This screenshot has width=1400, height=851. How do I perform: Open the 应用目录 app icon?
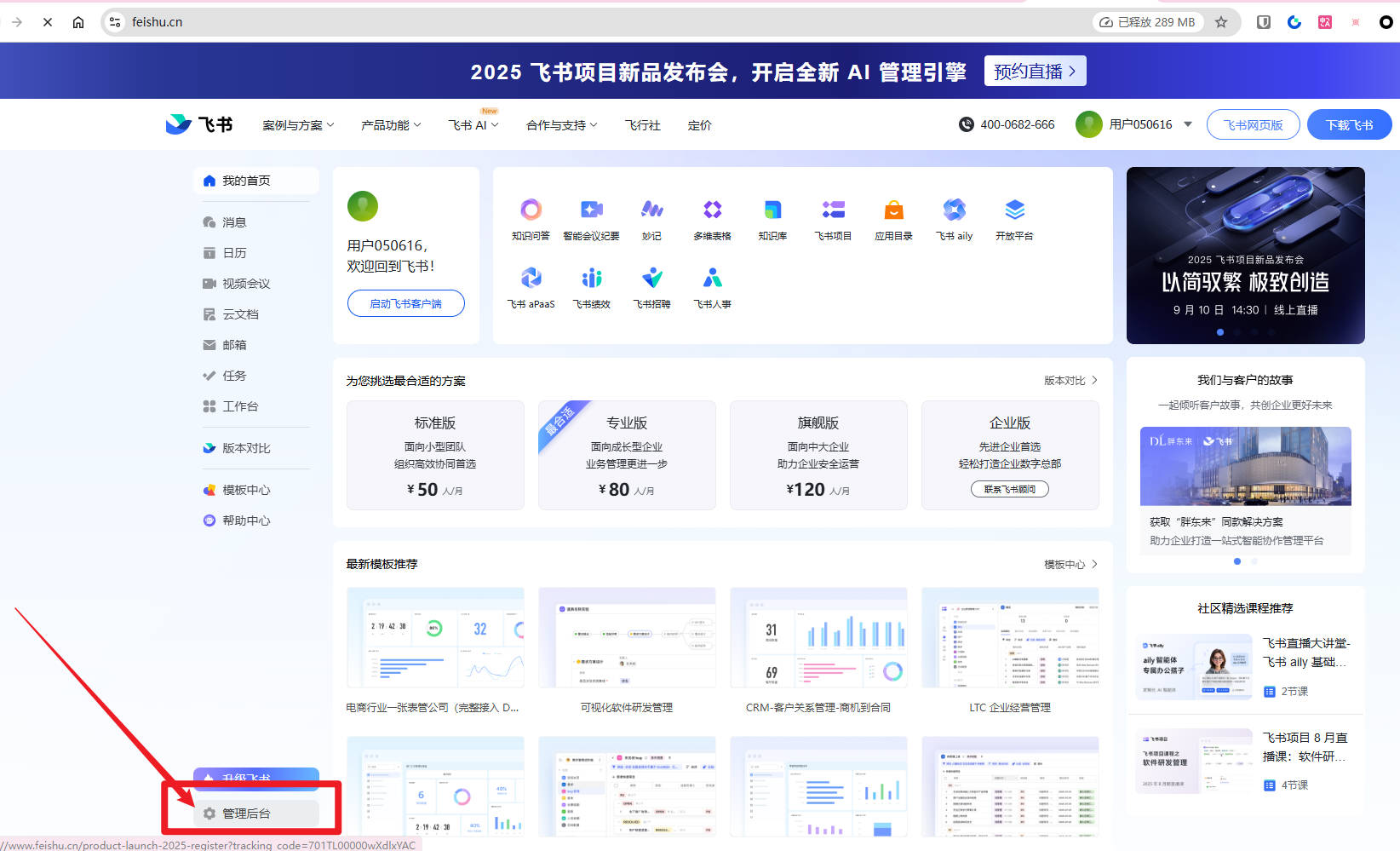(x=893, y=210)
